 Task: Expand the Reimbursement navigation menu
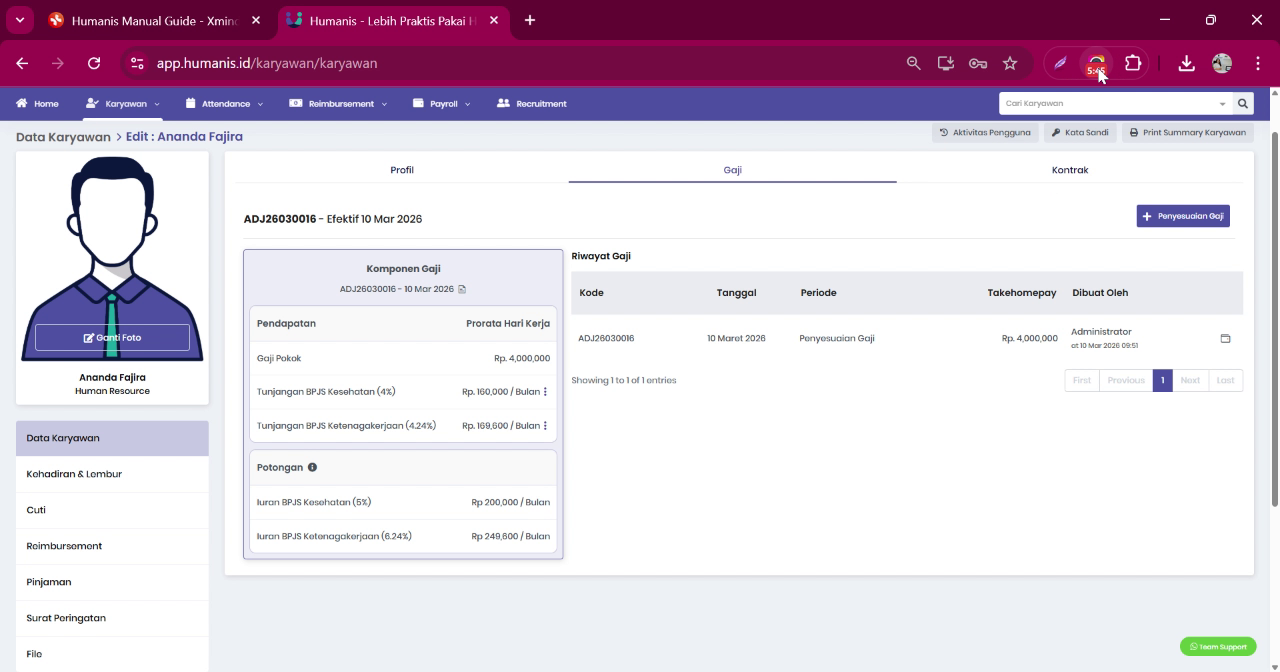point(338,103)
